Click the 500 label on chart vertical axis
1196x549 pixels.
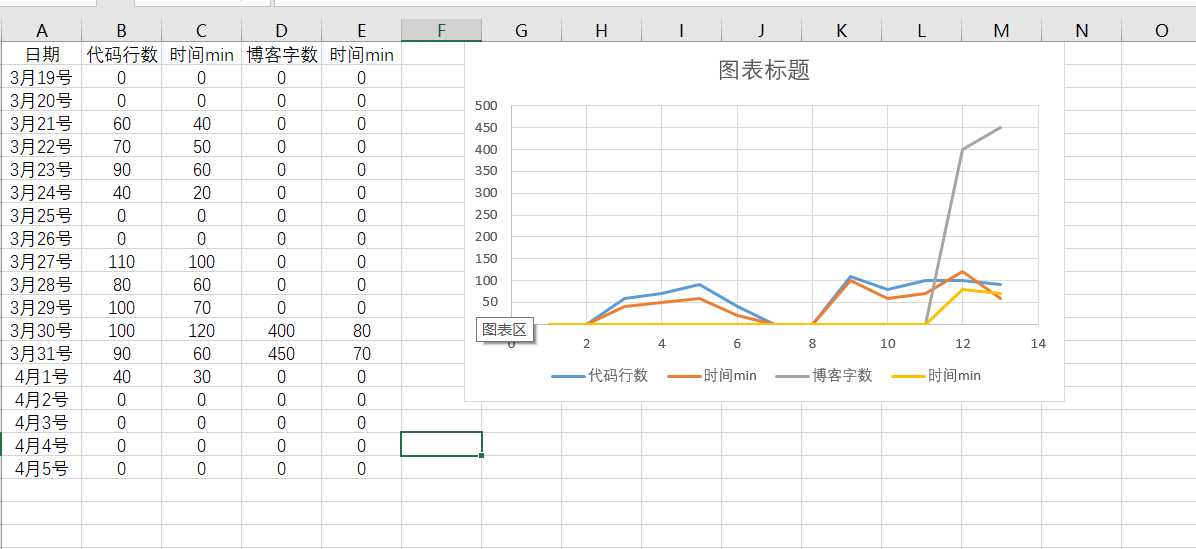click(x=486, y=106)
